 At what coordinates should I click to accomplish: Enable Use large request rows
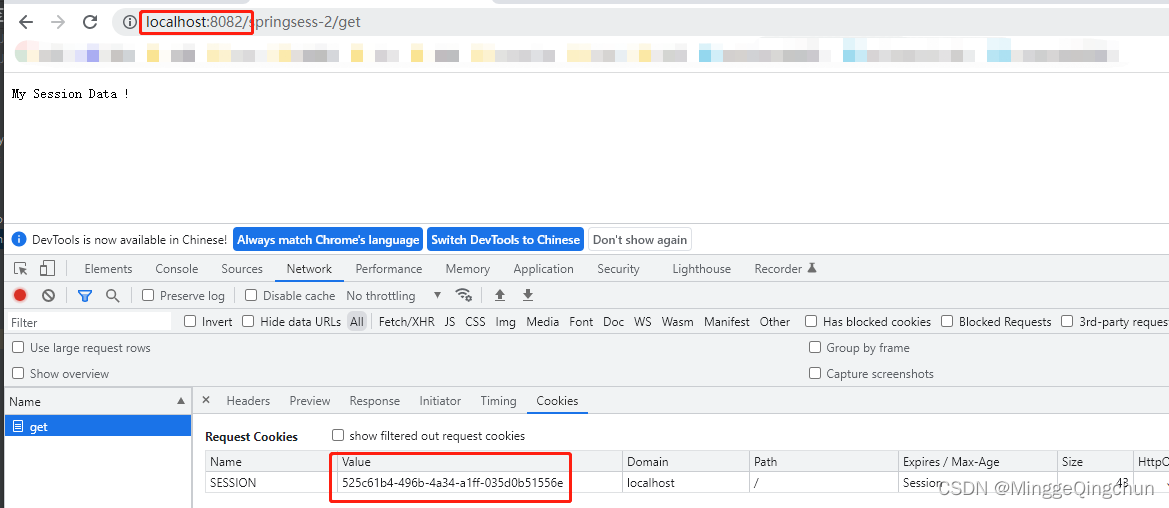(x=19, y=348)
